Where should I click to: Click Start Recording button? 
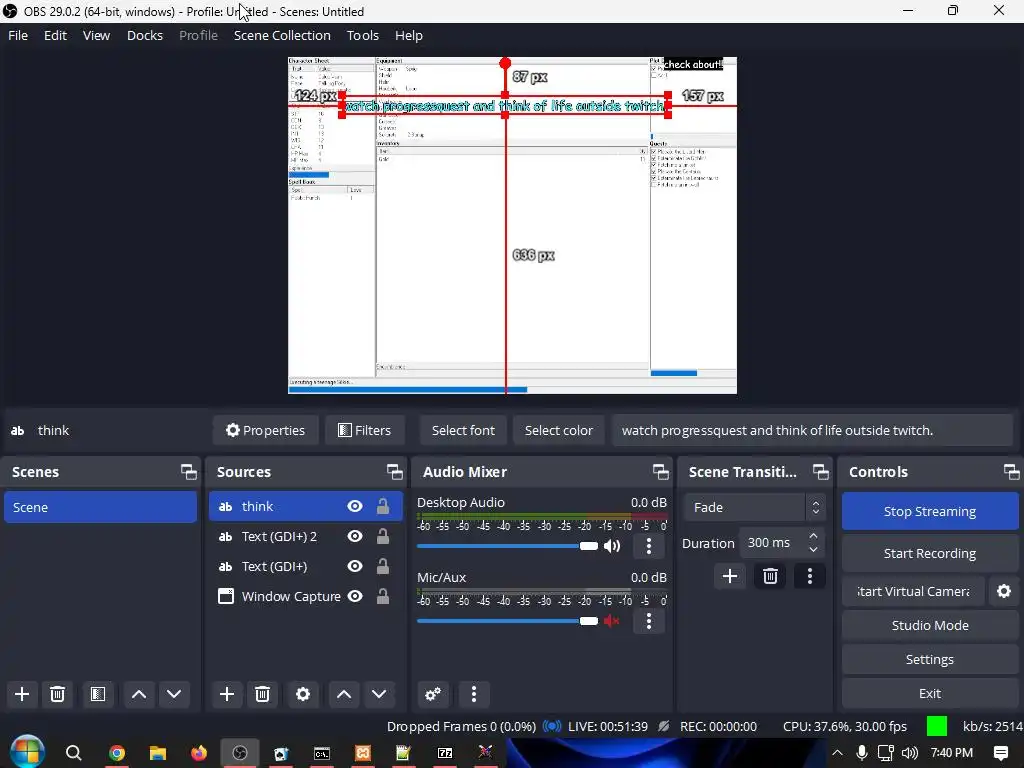pyautogui.click(x=930, y=553)
